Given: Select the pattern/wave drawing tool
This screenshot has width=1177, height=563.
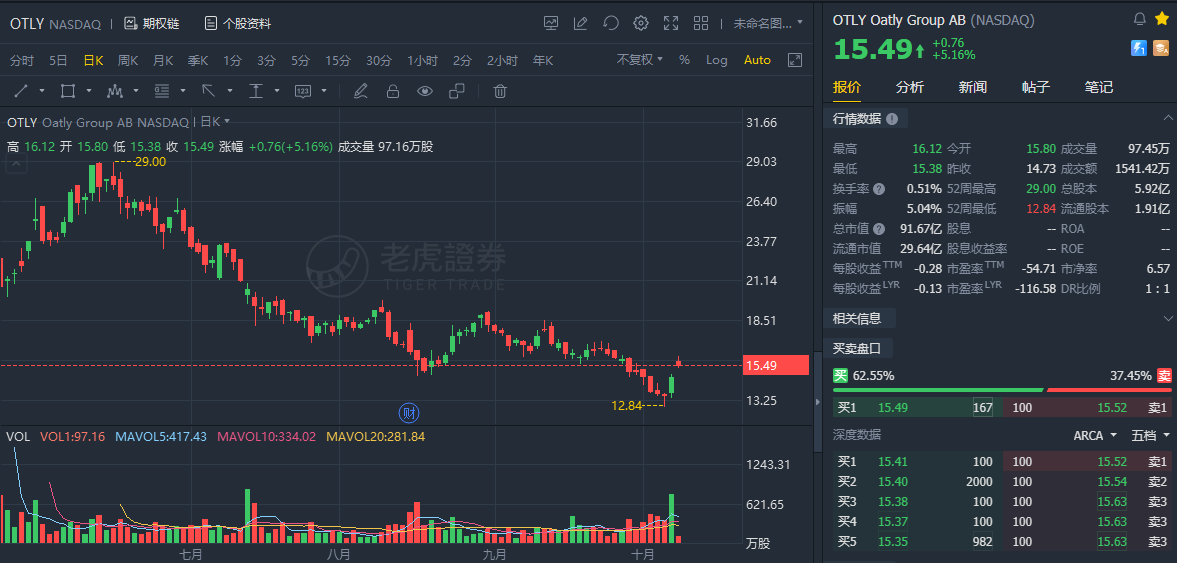Looking at the screenshot, I should tap(115, 91).
